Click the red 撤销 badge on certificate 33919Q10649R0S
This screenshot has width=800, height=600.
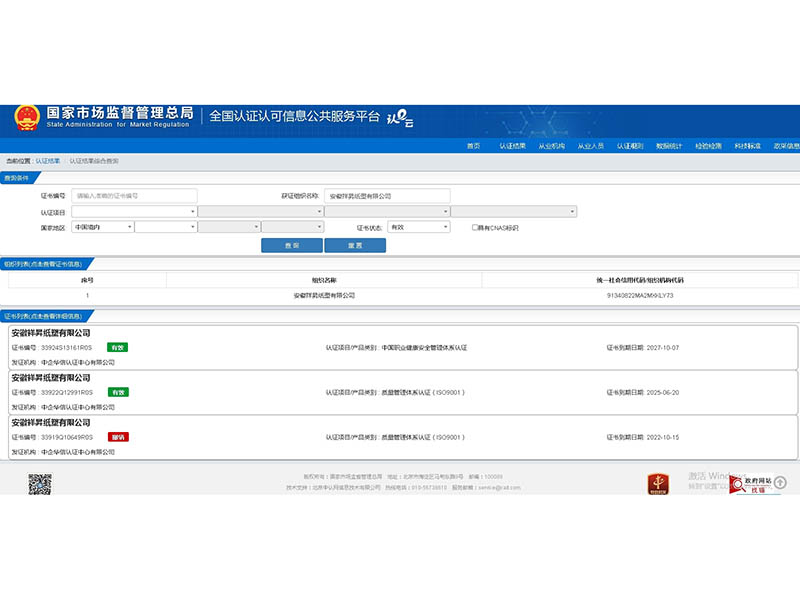[118, 437]
